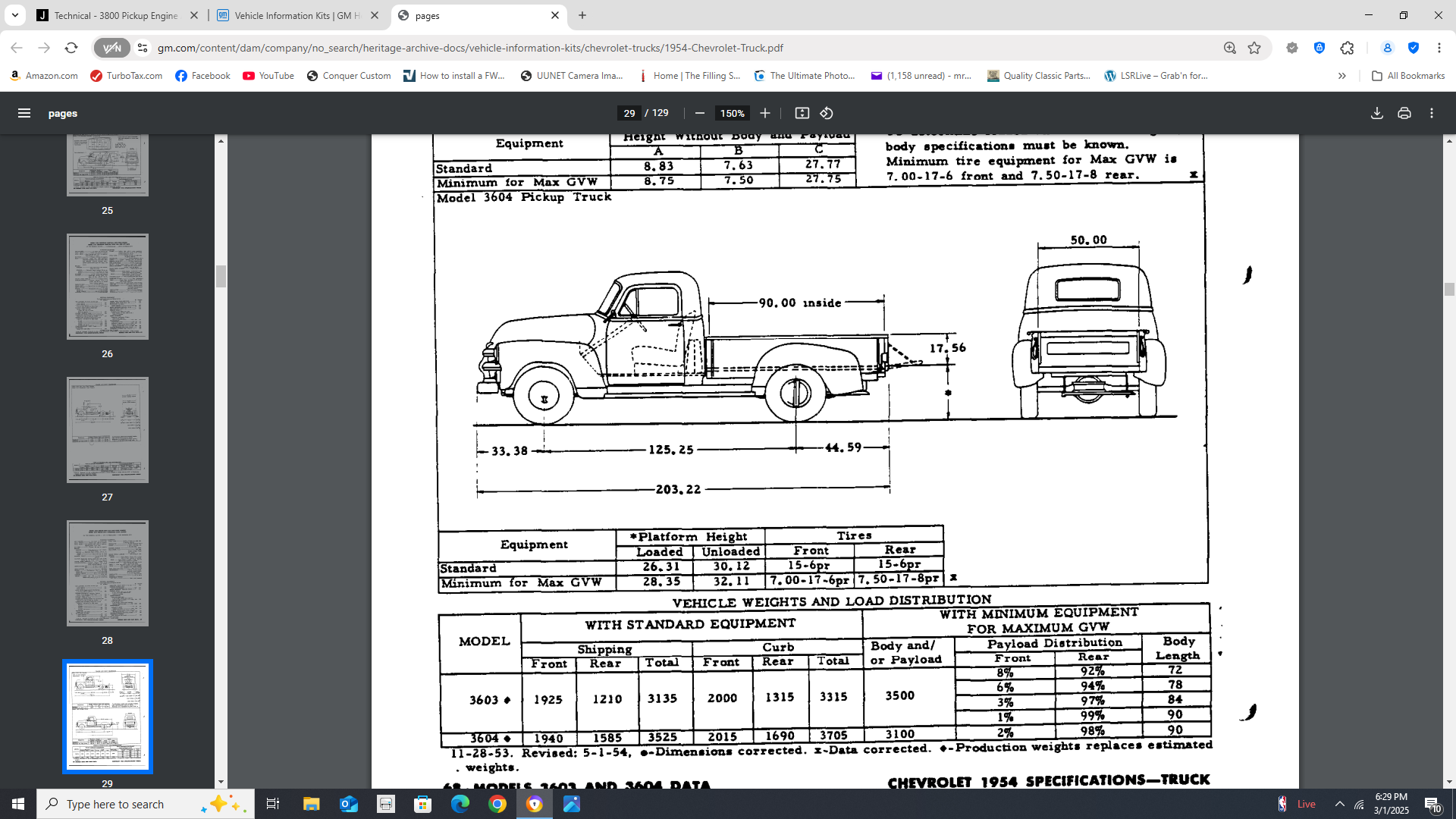Rotate the PDF counterclockwise
Viewport: 1456px width, 819px height.
pos(827,113)
